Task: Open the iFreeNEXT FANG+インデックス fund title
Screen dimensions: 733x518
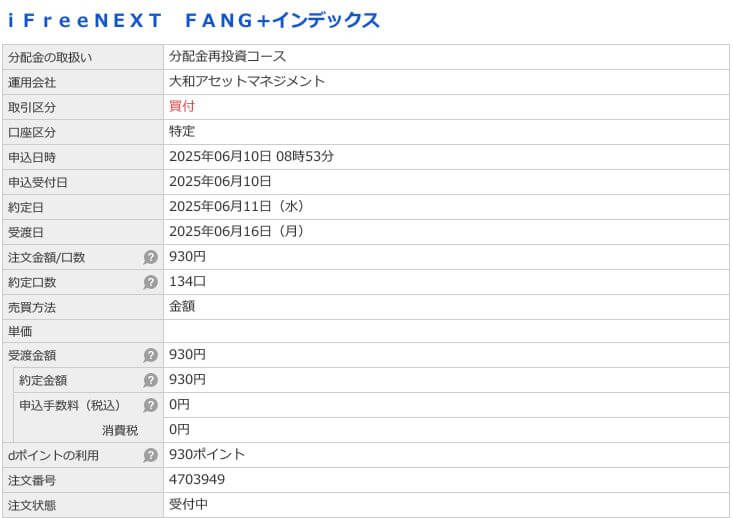Action: (x=194, y=21)
